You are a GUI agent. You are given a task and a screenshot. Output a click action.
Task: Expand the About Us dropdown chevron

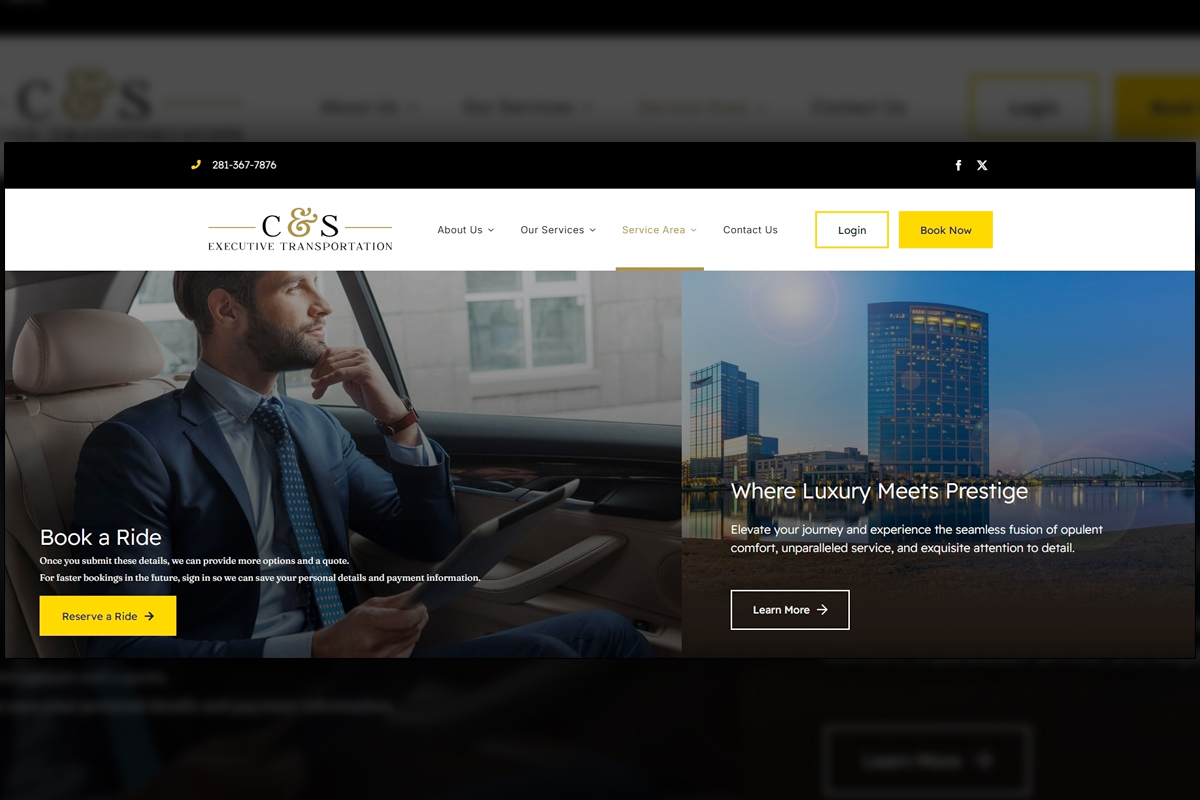pos(491,230)
